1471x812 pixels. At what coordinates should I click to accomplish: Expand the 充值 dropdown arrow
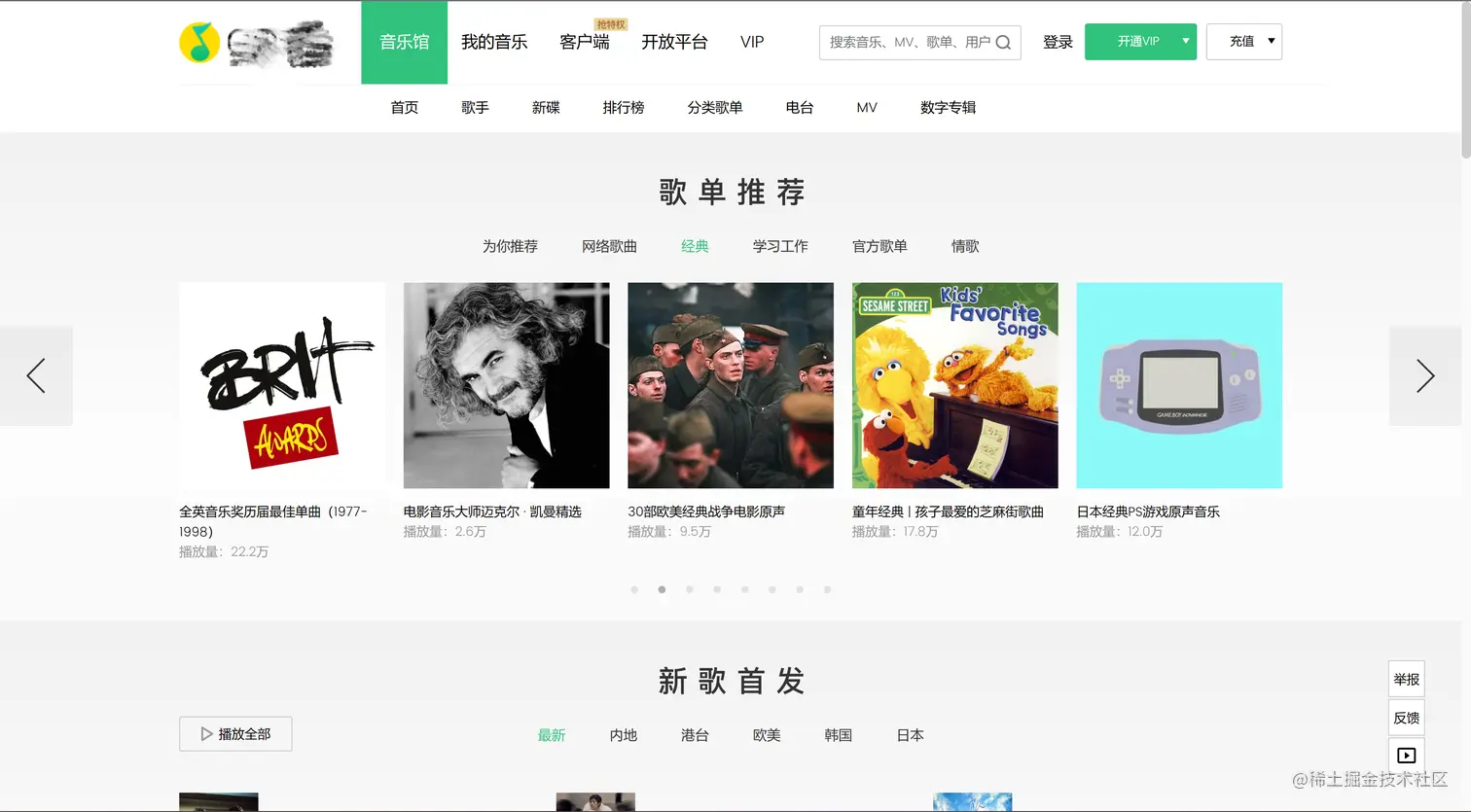pyautogui.click(x=1271, y=42)
